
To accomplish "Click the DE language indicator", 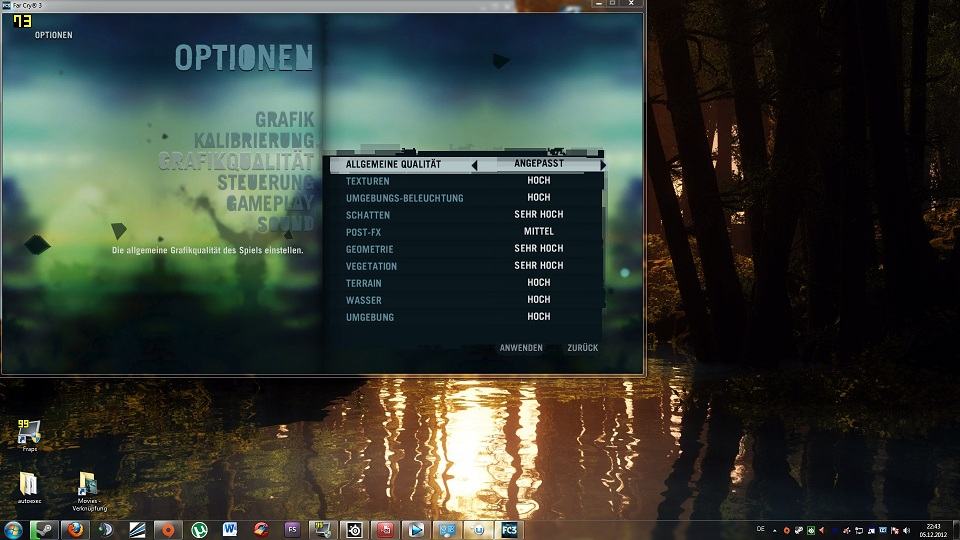I will [x=760, y=529].
